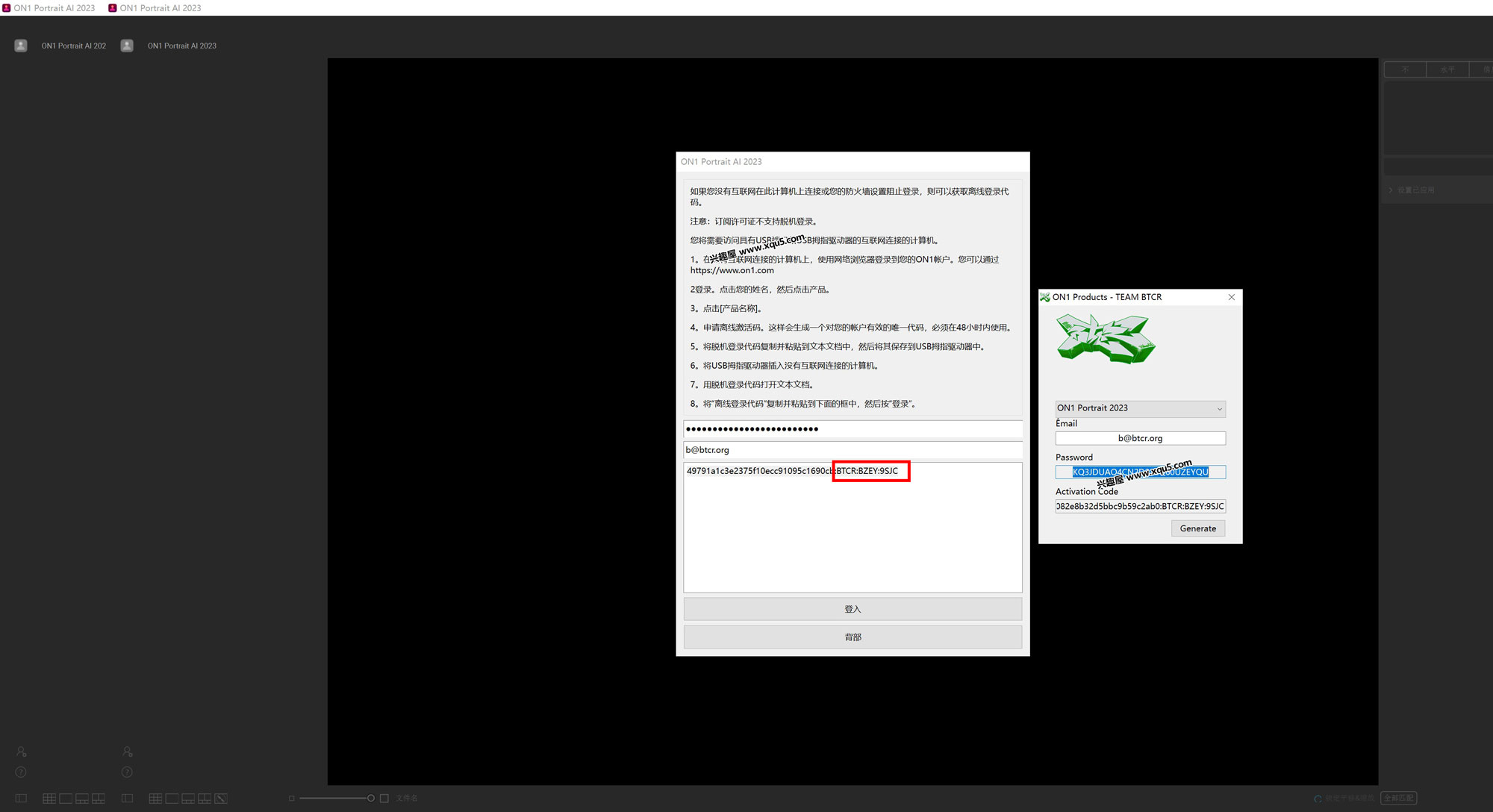Click the keygen Password field
The width and height of the screenshot is (1493, 812).
1140,472
